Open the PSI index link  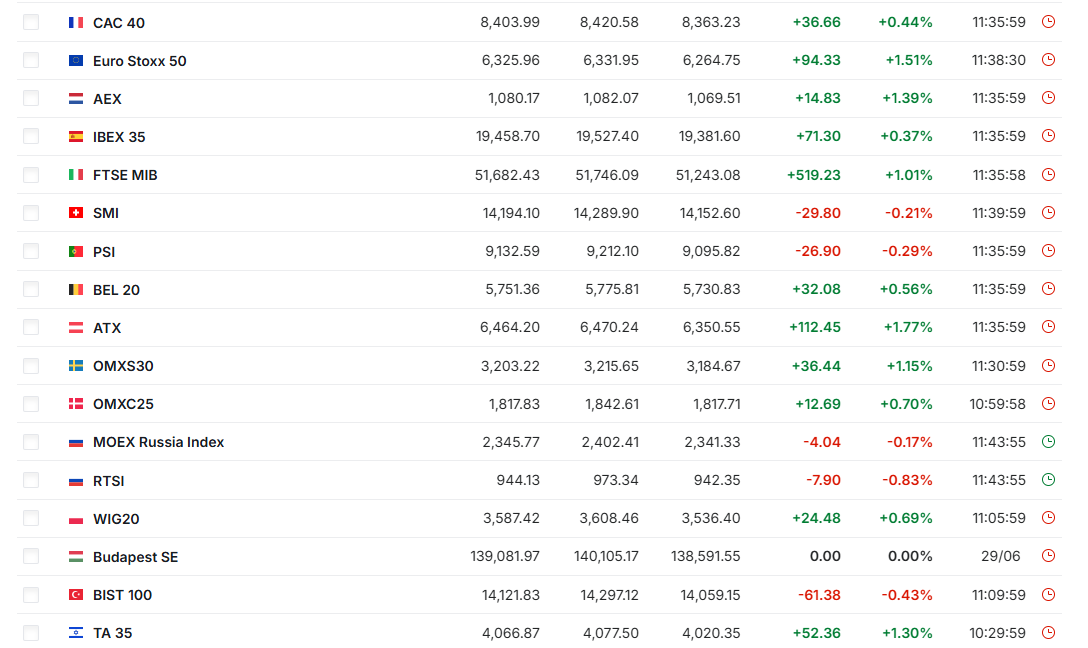(x=104, y=251)
